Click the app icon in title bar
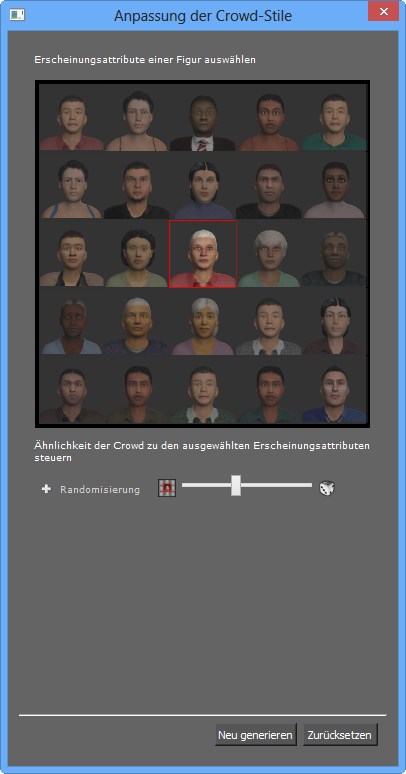Image resolution: width=406 pixels, height=774 pixels. 17,15
